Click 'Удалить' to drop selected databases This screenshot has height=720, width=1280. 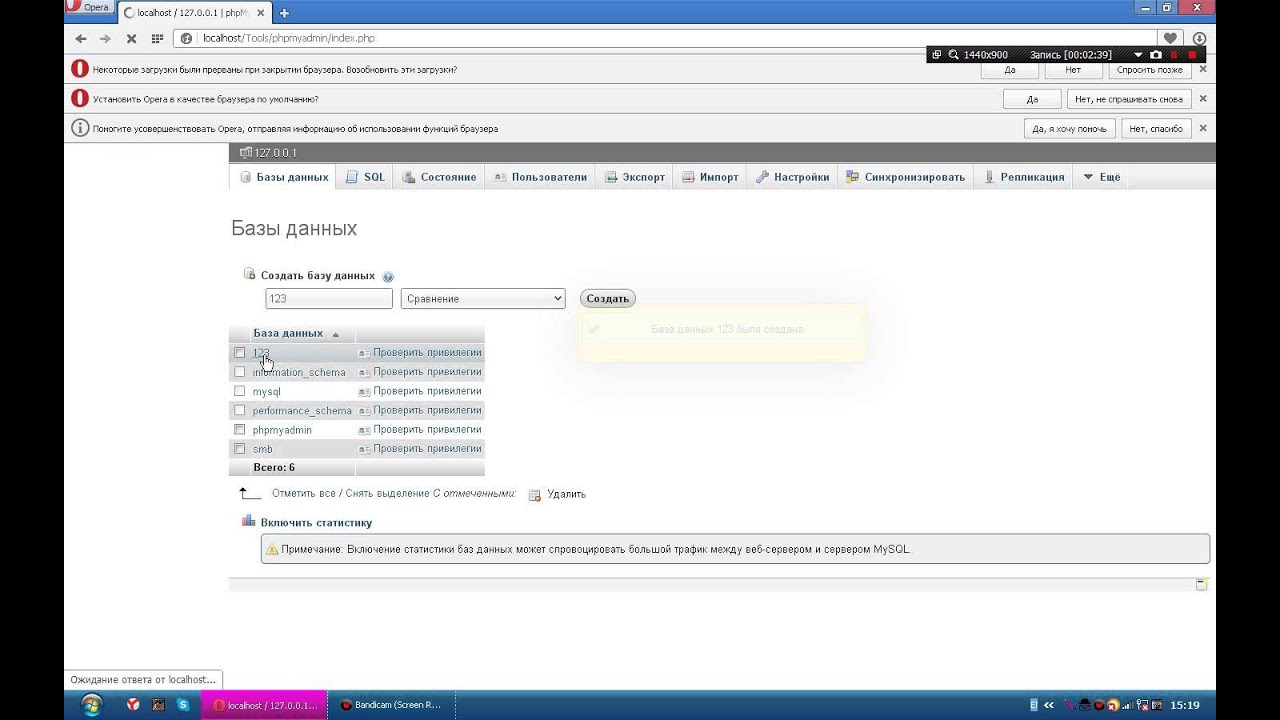click(566, 494)
